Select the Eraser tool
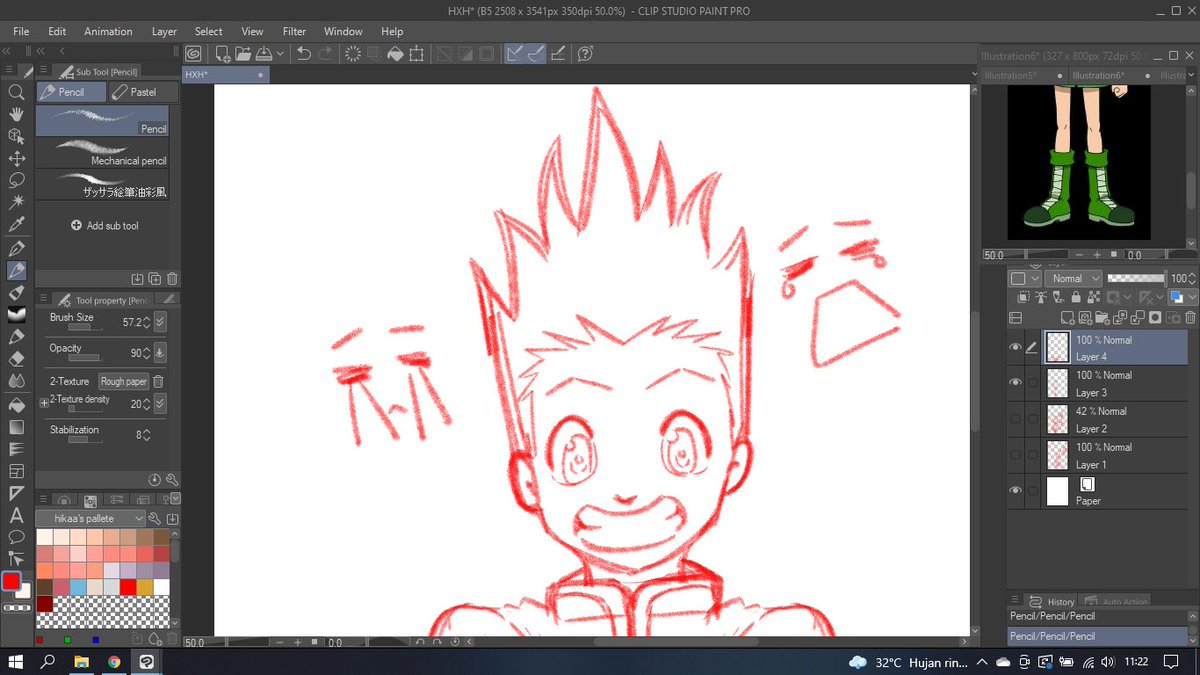The width and height of the screenshot is (1200, 675). 16,359
